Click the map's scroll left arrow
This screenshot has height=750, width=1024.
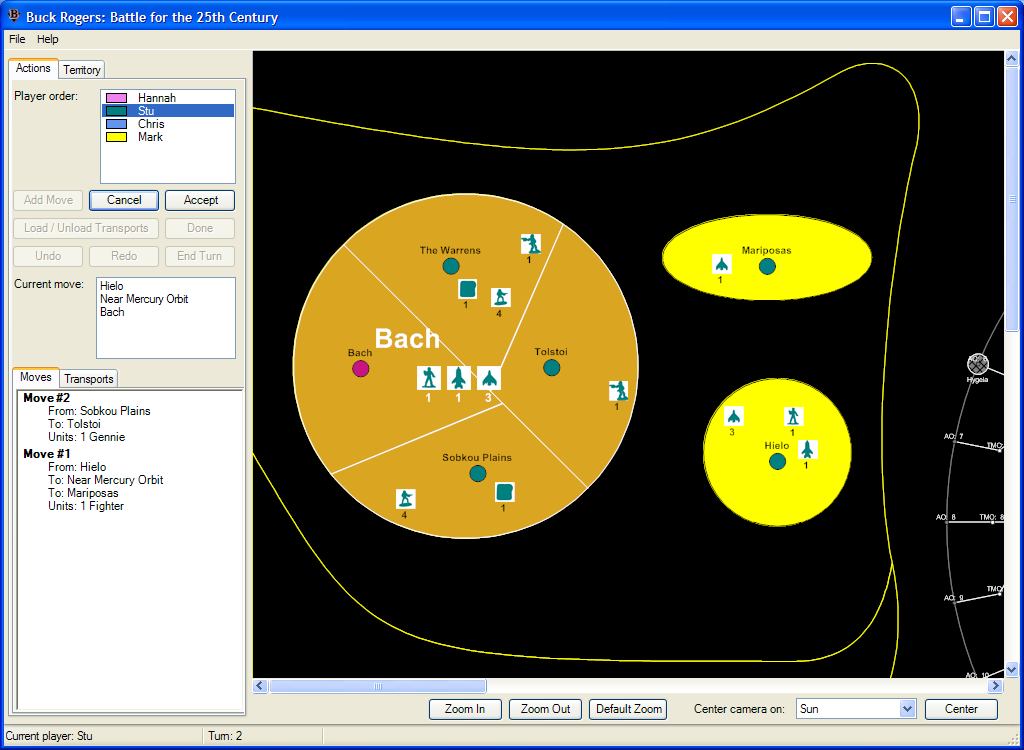260,686
